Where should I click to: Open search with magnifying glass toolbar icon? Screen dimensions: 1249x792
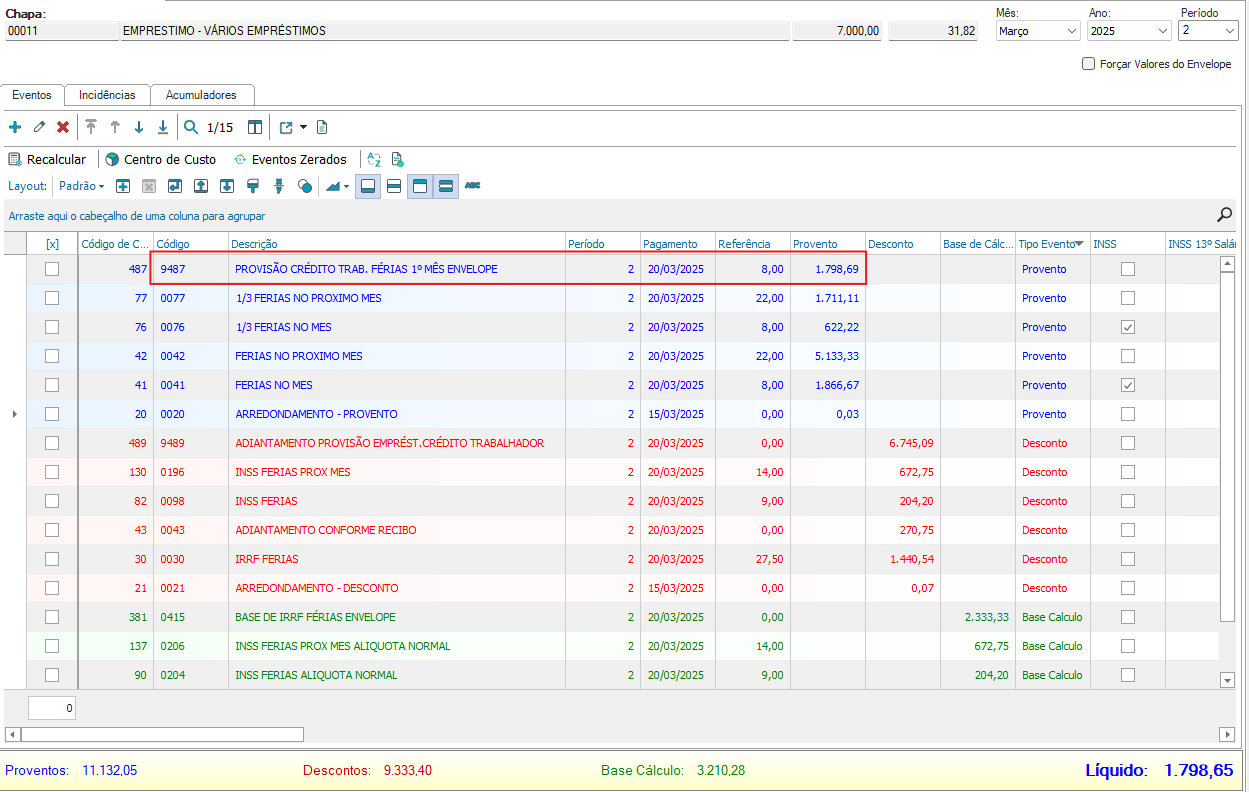[191, 127]
